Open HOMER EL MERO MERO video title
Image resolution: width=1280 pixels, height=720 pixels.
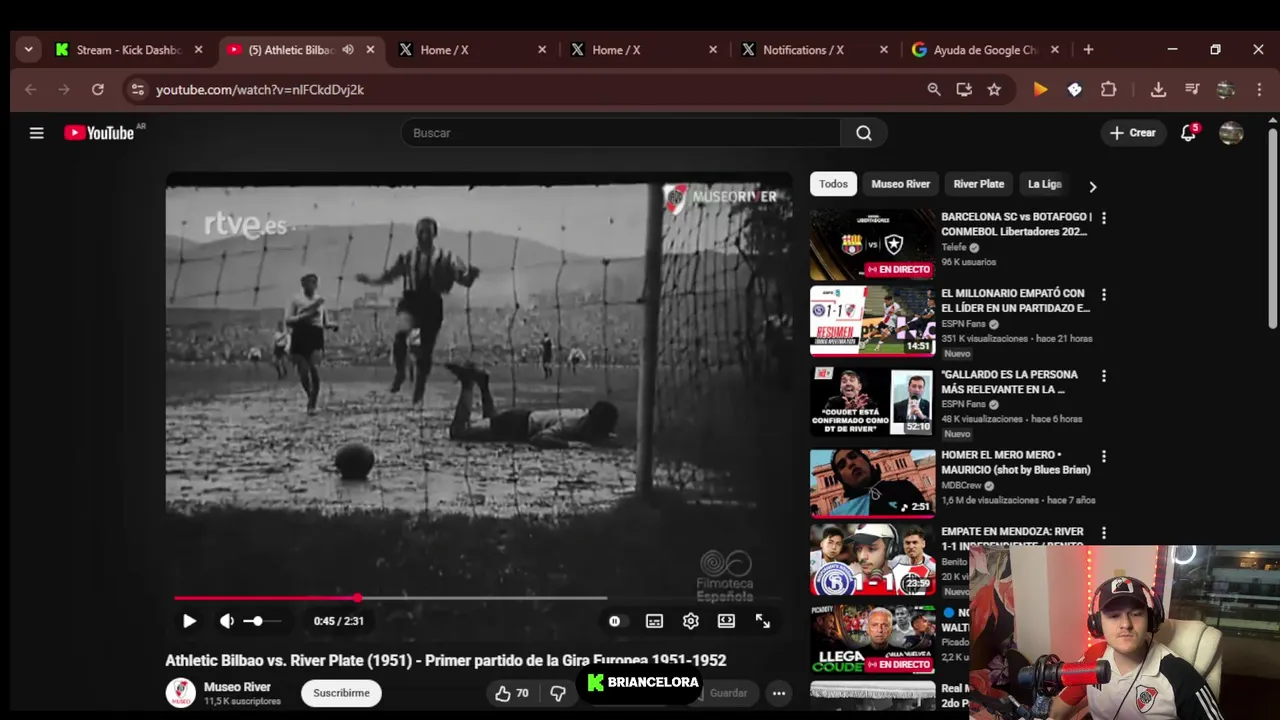[x=1016, y=462]
